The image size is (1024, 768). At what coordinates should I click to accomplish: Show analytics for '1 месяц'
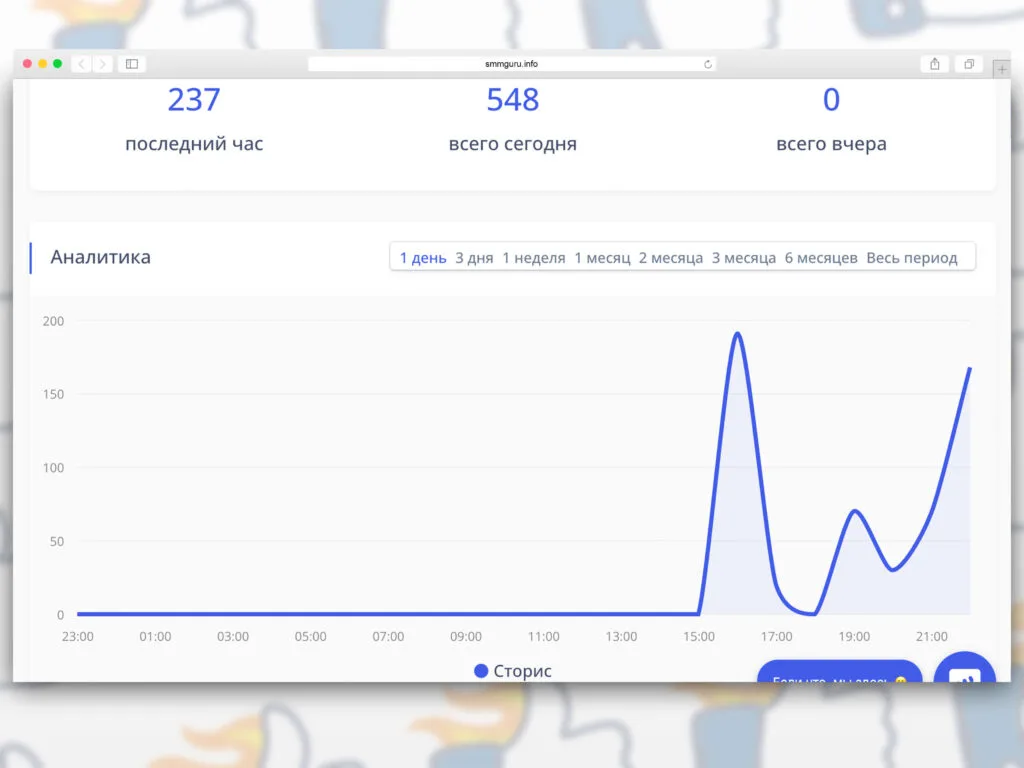(602, 258)
